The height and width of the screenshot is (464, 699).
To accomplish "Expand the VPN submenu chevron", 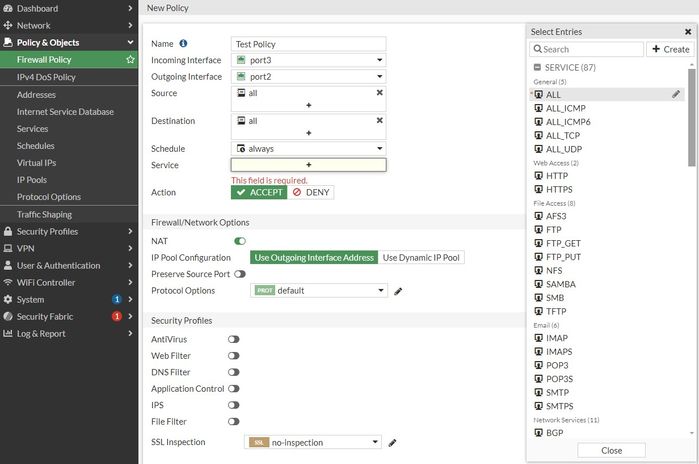I will 130,248.
